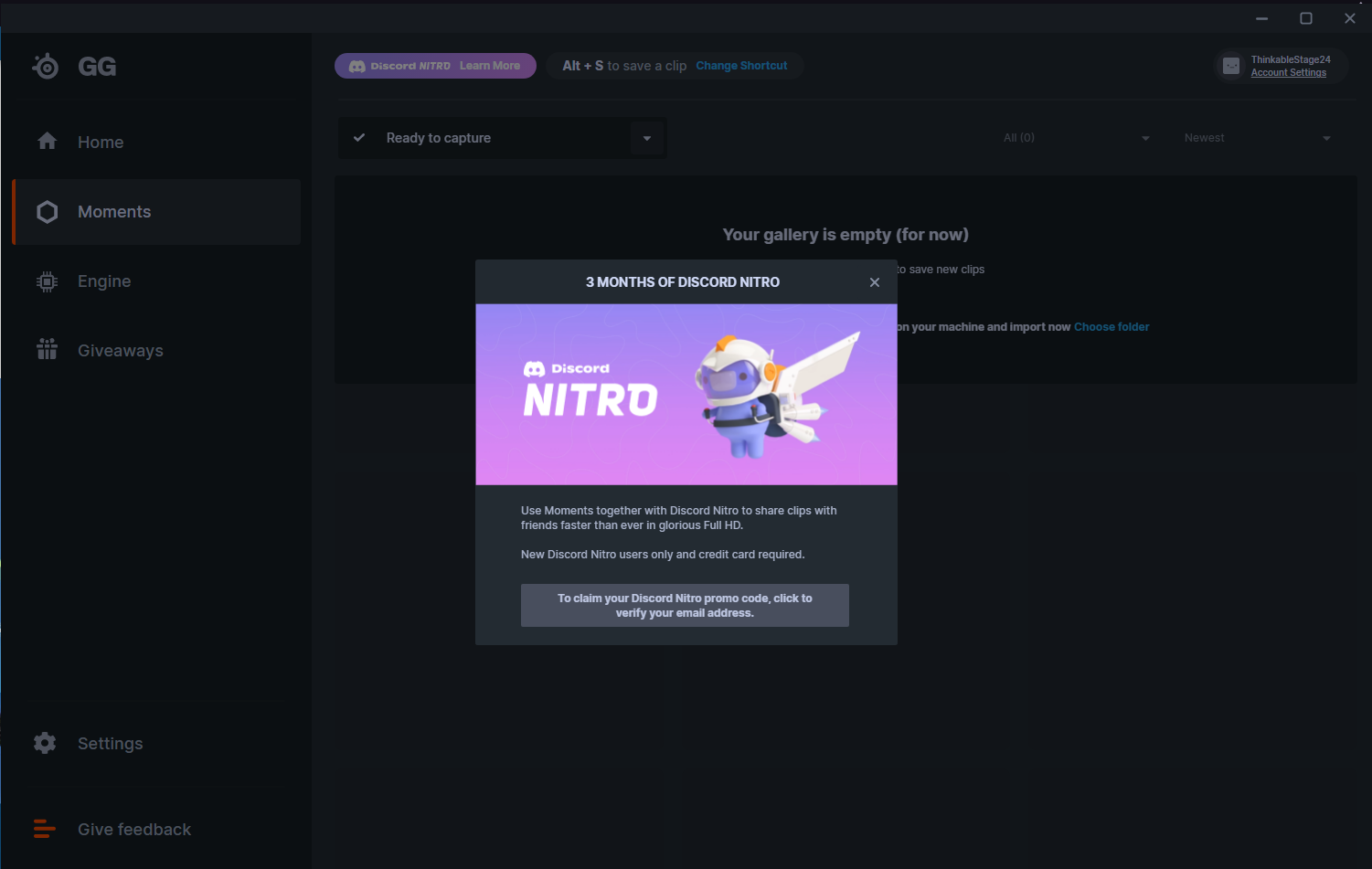Click Learn More on the Discord Nitro banner
Image resolution: width=1372 pixels, height=869 pixels.
pyautogui.click(x=490, y=66)
